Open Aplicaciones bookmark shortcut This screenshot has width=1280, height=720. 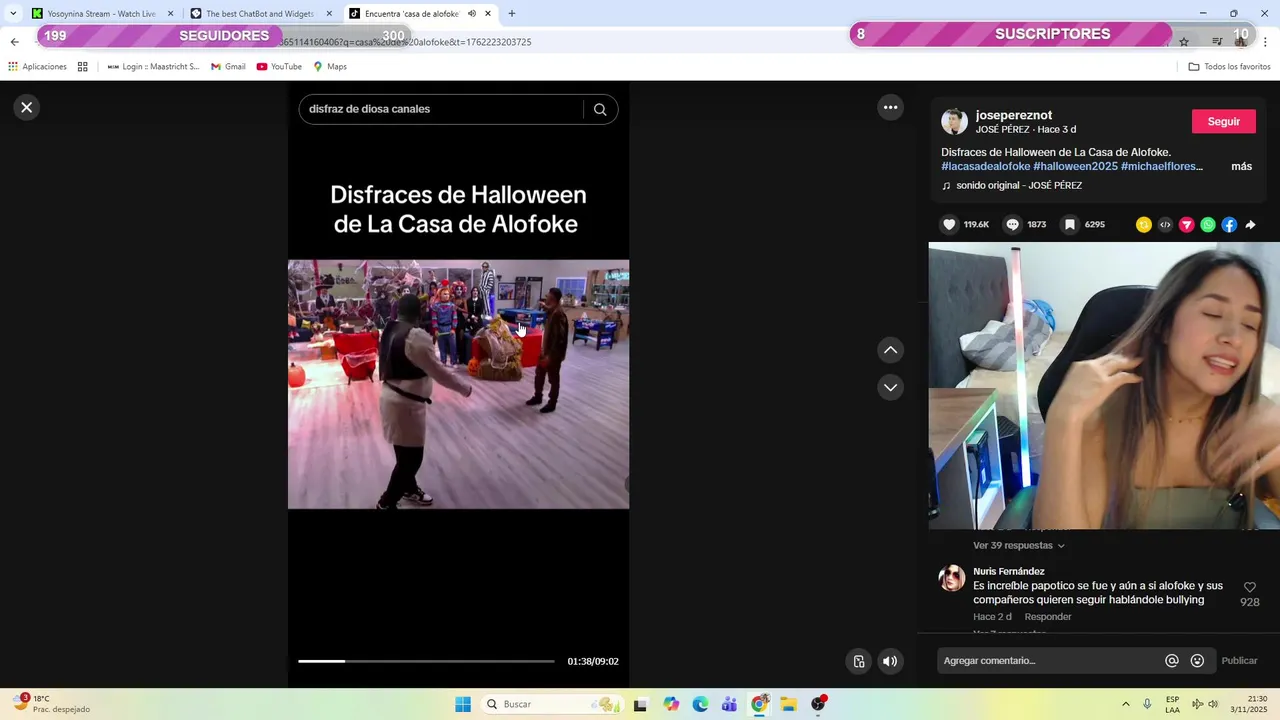pos(37,67)
